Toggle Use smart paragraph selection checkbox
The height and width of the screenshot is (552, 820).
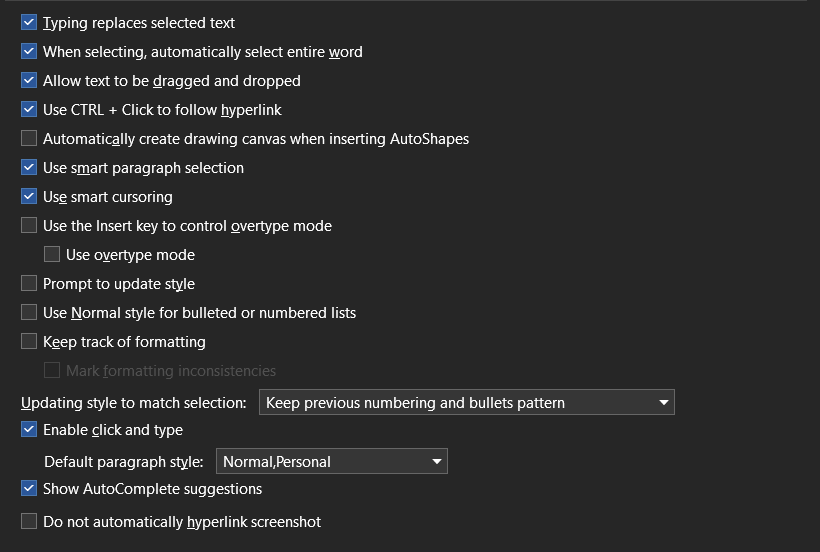29,168
